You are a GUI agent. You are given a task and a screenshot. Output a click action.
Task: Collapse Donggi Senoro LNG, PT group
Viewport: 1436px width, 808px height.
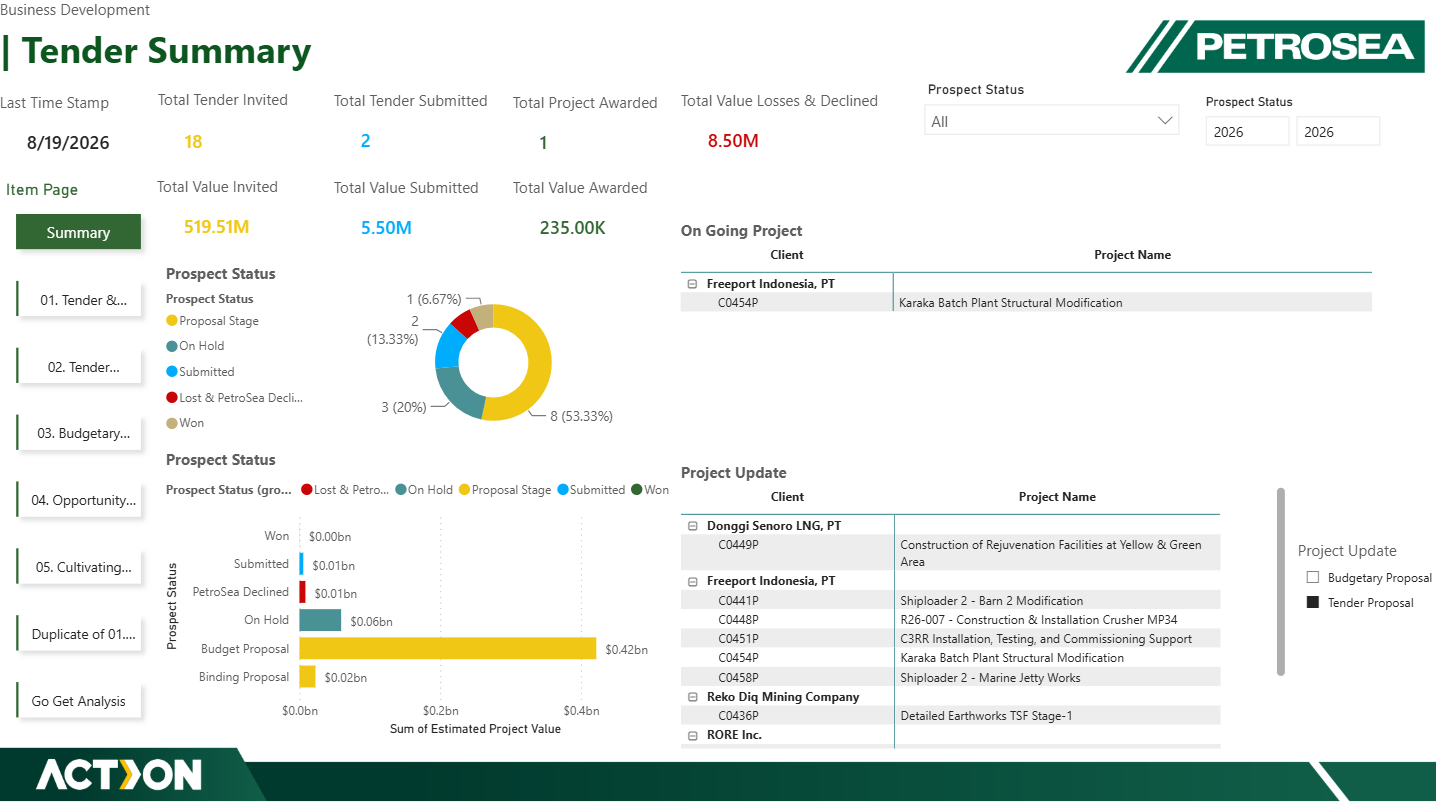pyautogui.click(x=692, y=526)
